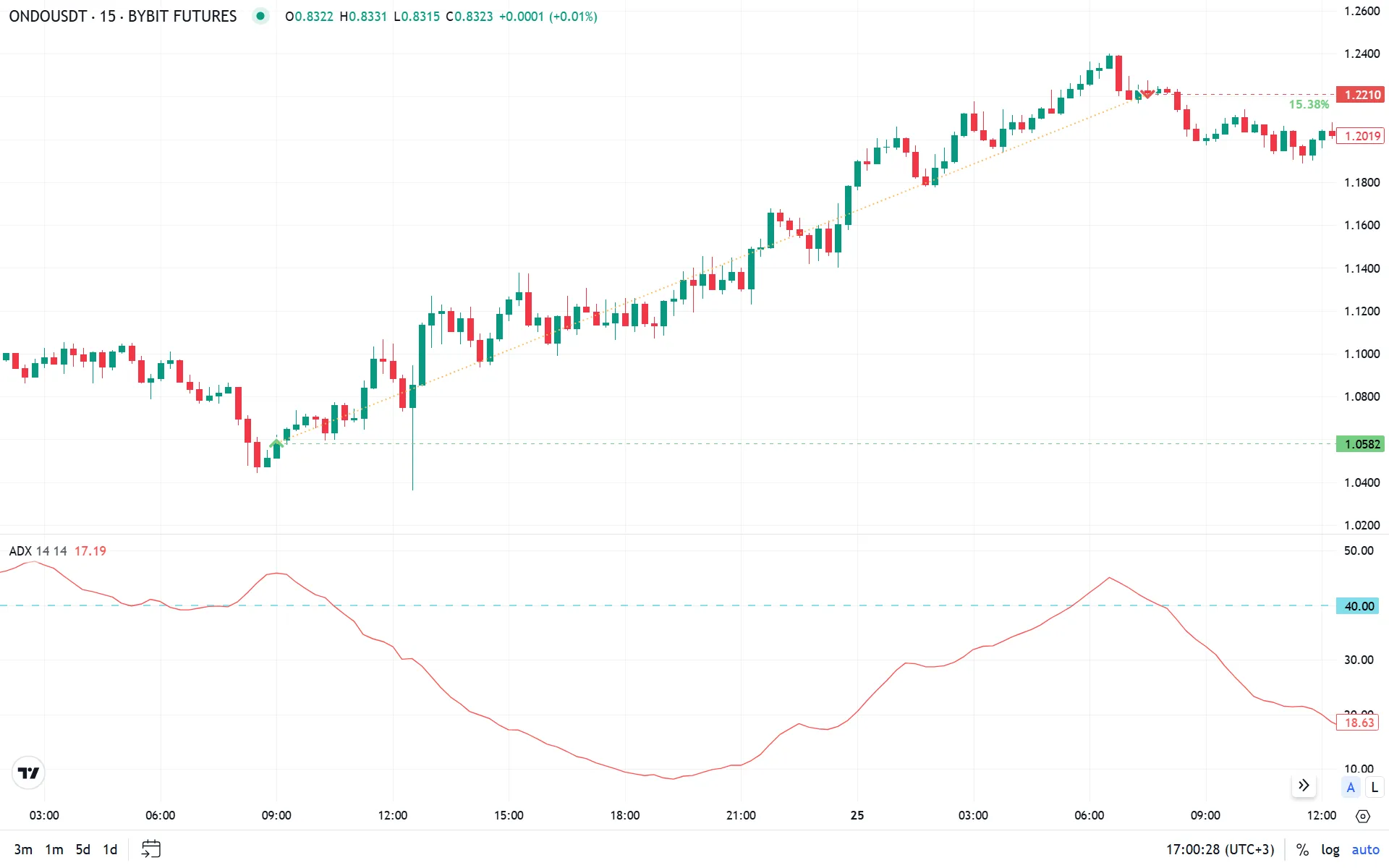Viewport: 1389px width, 868px height.
Task: Click the red down-arrow exit marker
Action: click(x=1147, y=95)
